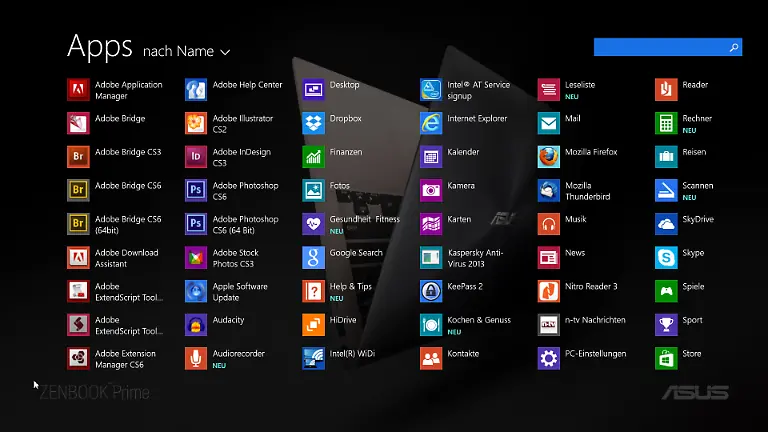
Task: Open Adobe Bridge CS3 icon
Action: click(79, 157)
